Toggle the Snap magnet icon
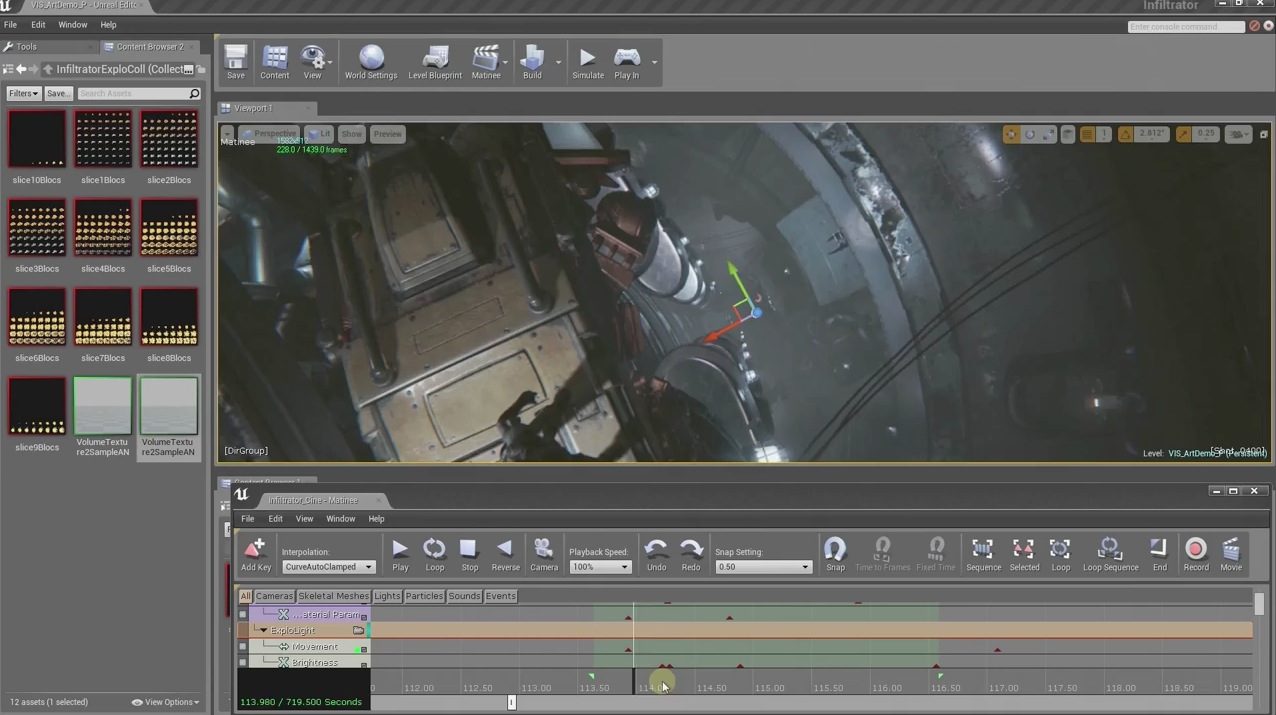 click(835, 554)
